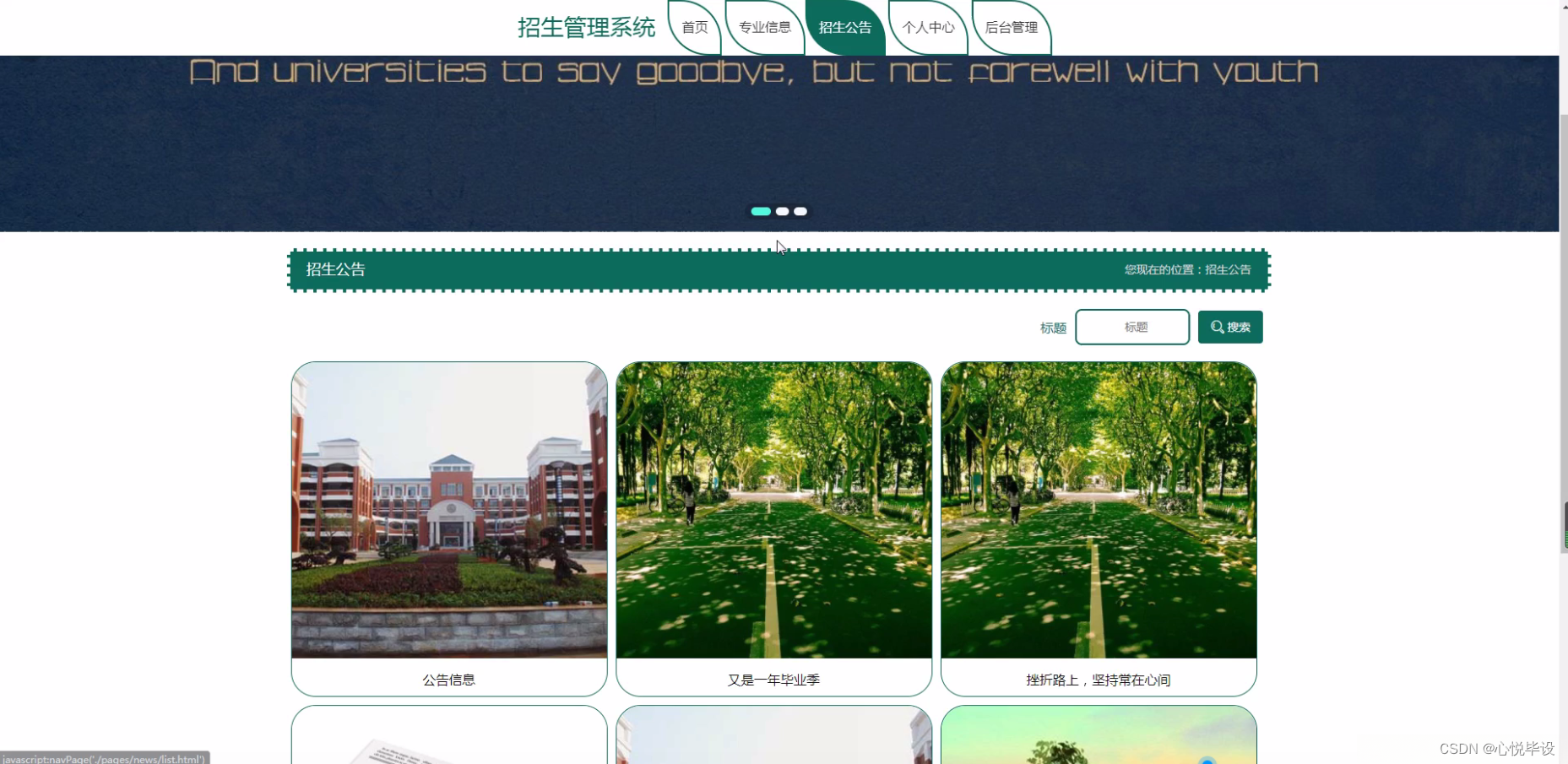The height and width of the screenshot is (764, 1568).
Task: Click the banner slide image
Action: (779, 144)
